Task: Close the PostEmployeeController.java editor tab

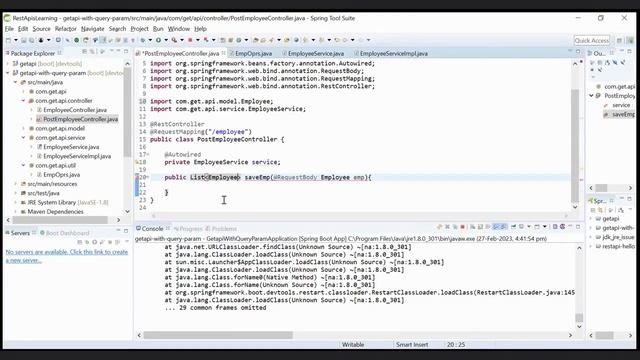Action: pos(224,53)
